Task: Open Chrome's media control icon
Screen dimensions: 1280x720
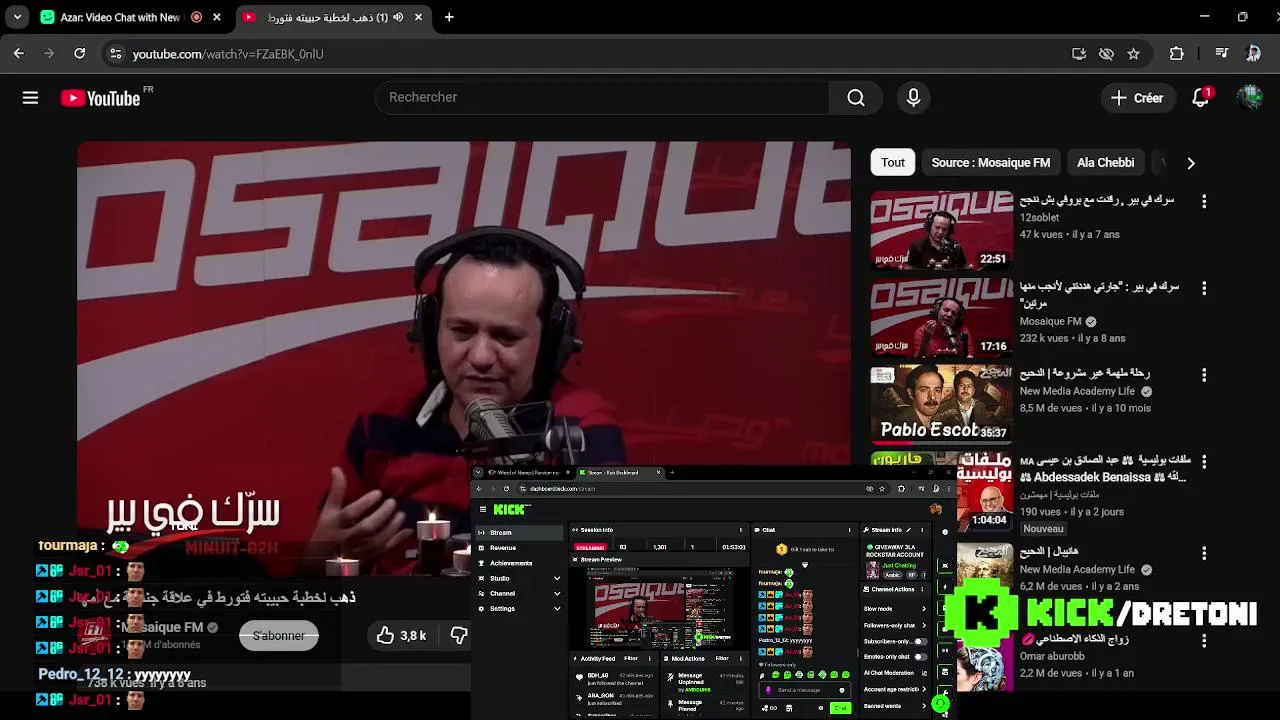Action: (1221, 54)
